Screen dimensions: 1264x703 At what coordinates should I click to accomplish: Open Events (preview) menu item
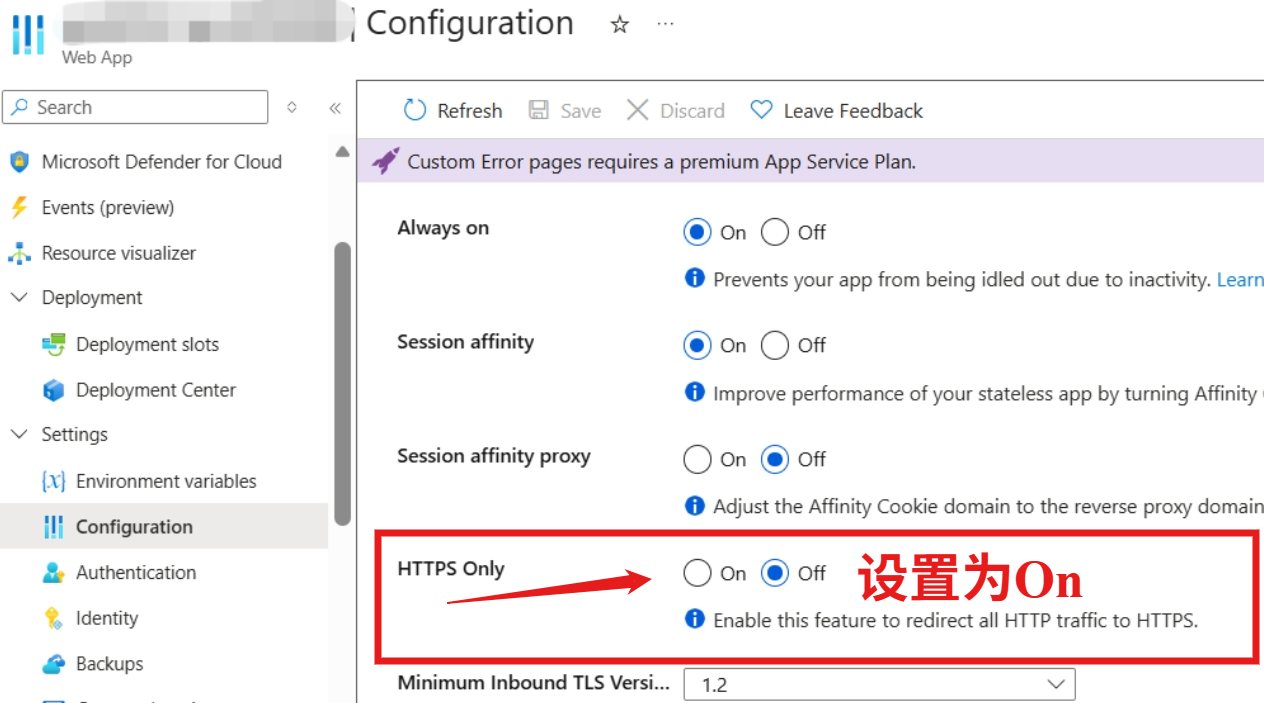pyautogui.click(x=108, y=207)
